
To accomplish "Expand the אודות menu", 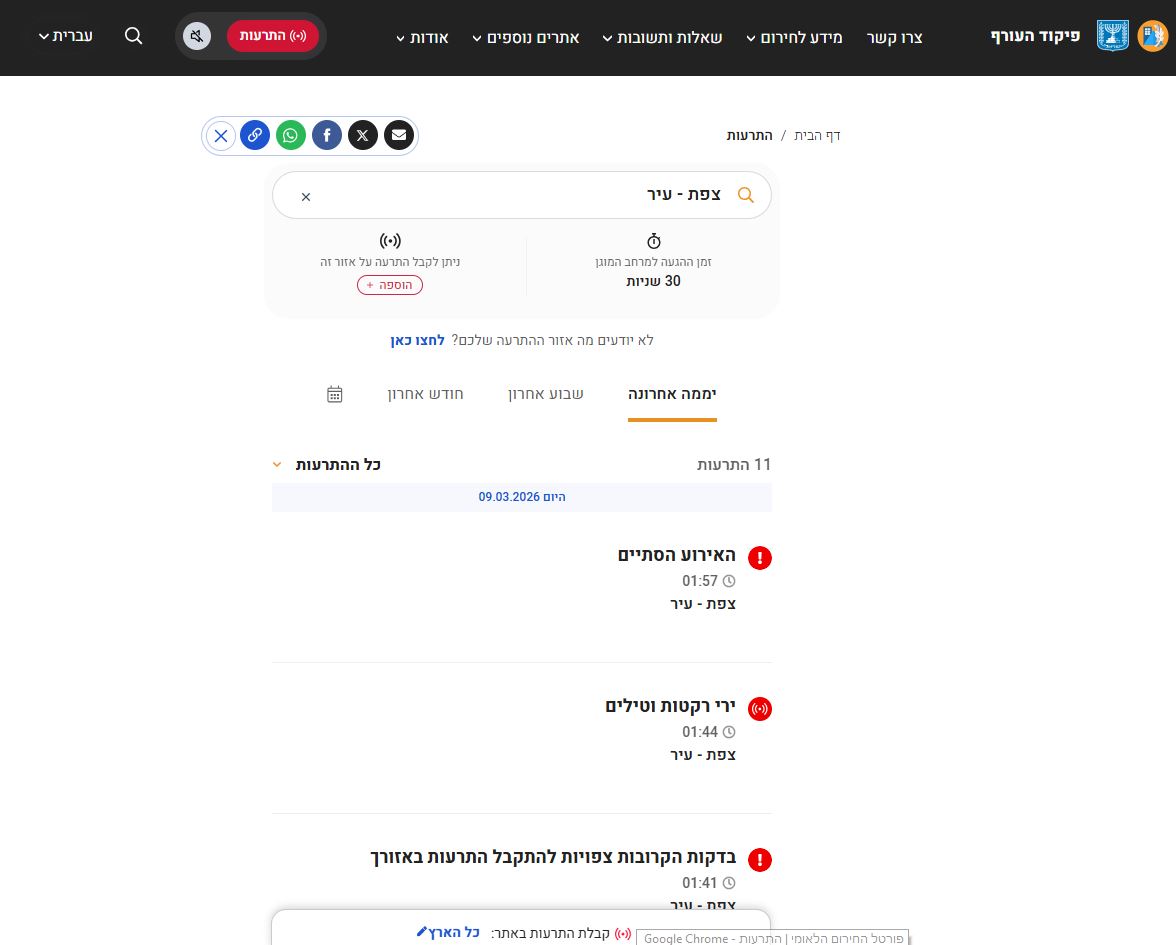I will [x=422, y=38].
